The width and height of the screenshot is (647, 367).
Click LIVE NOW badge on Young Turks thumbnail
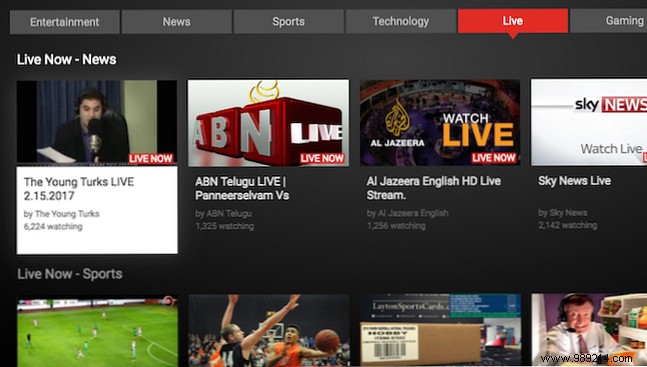(151, 159)
